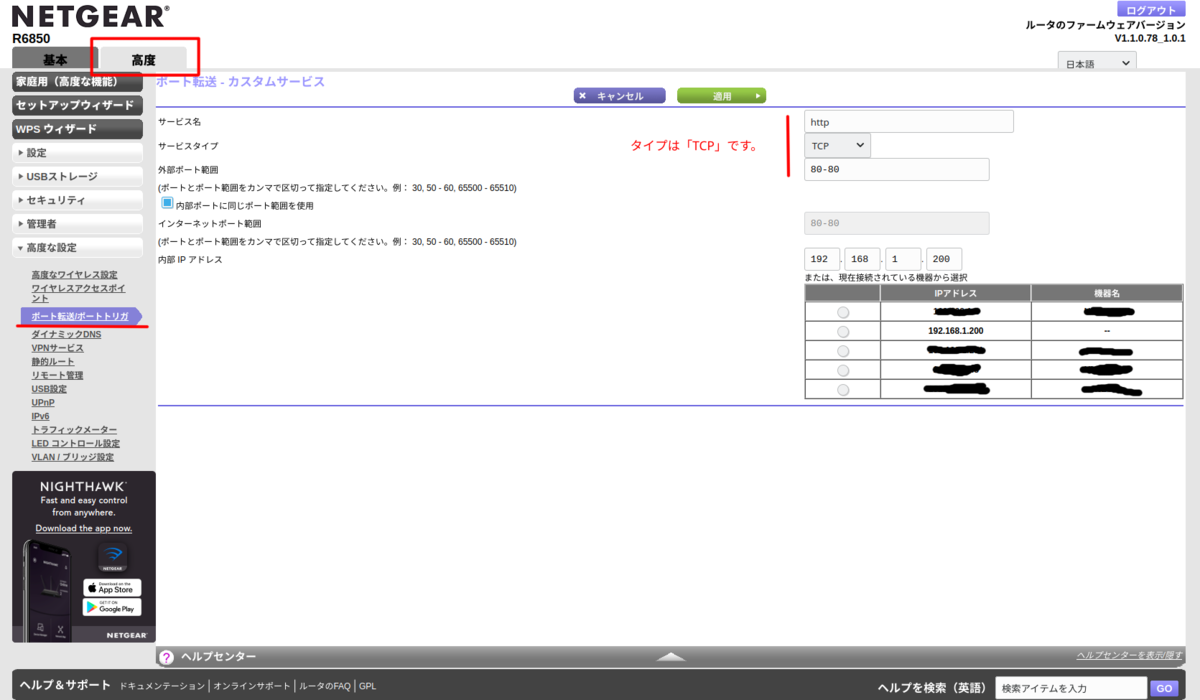Open VLAN / ブリッジ設定 link
The width and height of the screenshot is (1200, 700).
pos(72,457)
